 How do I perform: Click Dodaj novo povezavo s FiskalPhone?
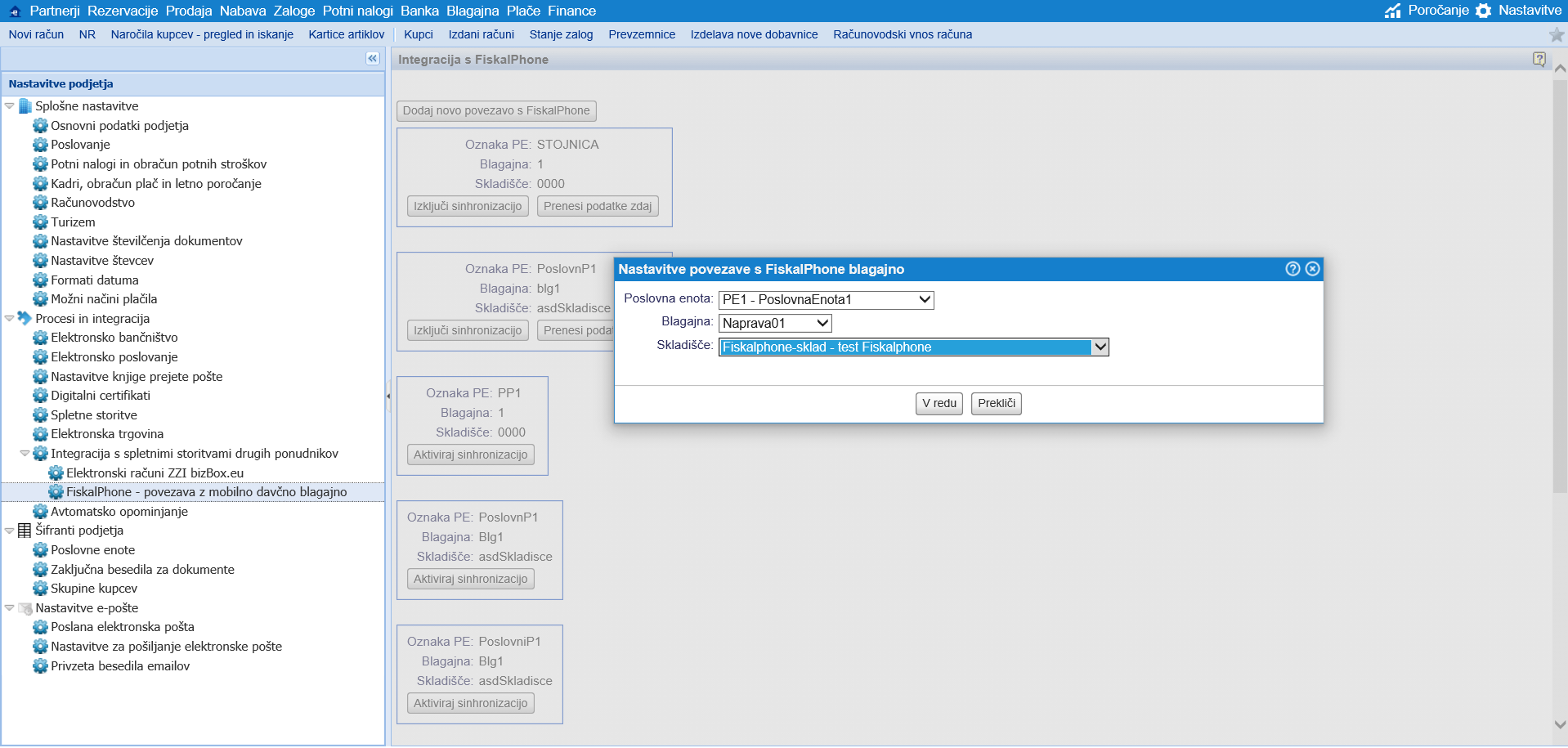point(496,110)
